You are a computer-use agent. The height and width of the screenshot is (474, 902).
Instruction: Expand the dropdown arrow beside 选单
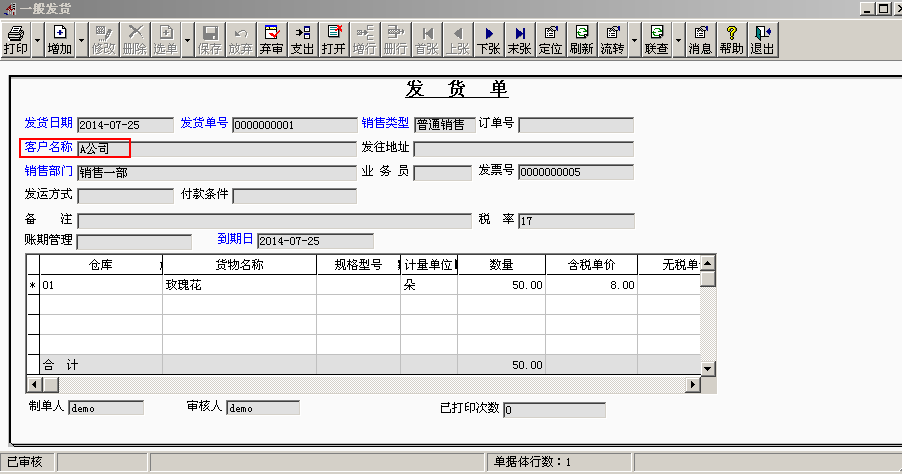tap(188, 40)
